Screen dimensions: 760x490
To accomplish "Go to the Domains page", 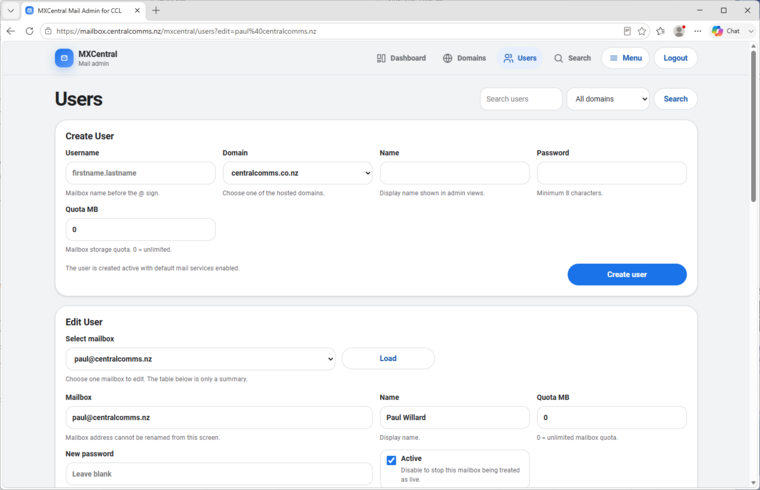I will point(464,58).
